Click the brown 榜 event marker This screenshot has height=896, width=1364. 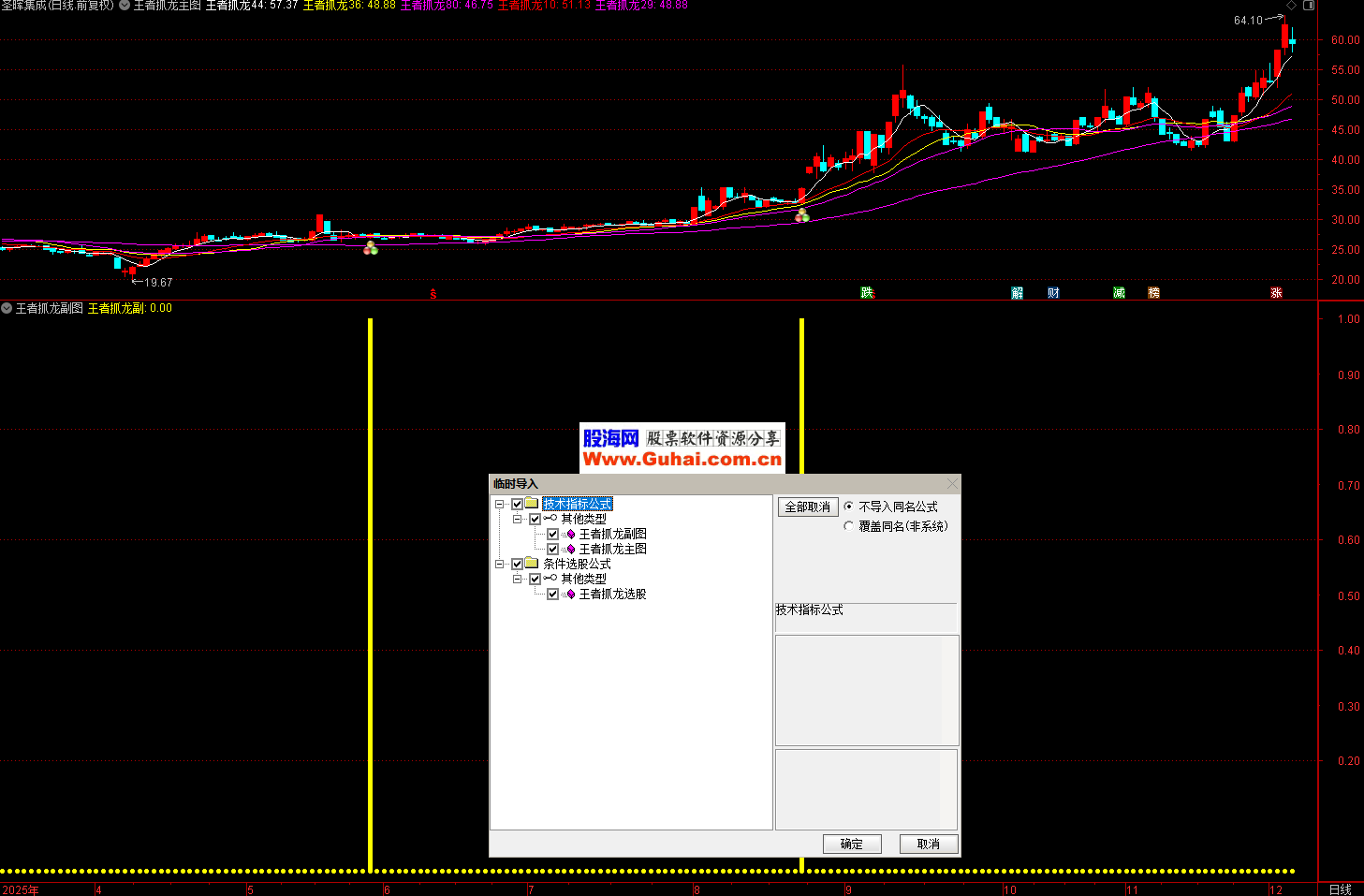coord(1153,293)
